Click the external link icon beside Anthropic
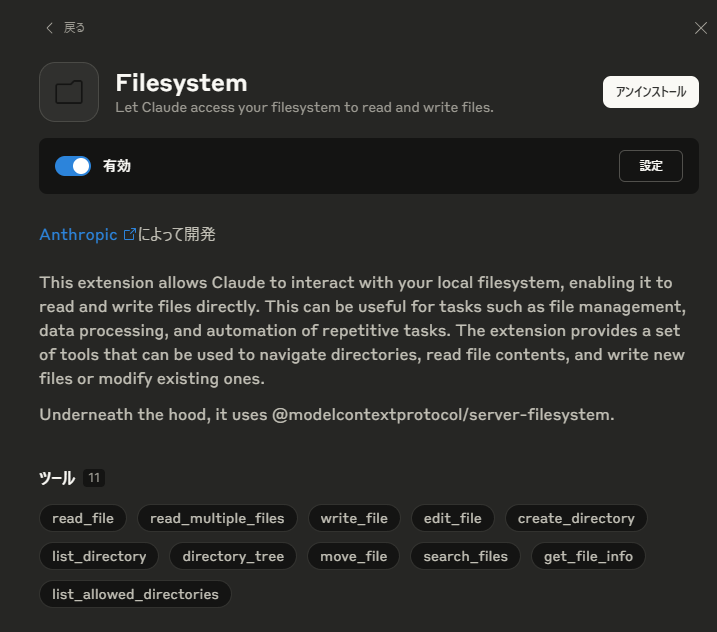Screen dimensions: 717x632 (130, 234)
